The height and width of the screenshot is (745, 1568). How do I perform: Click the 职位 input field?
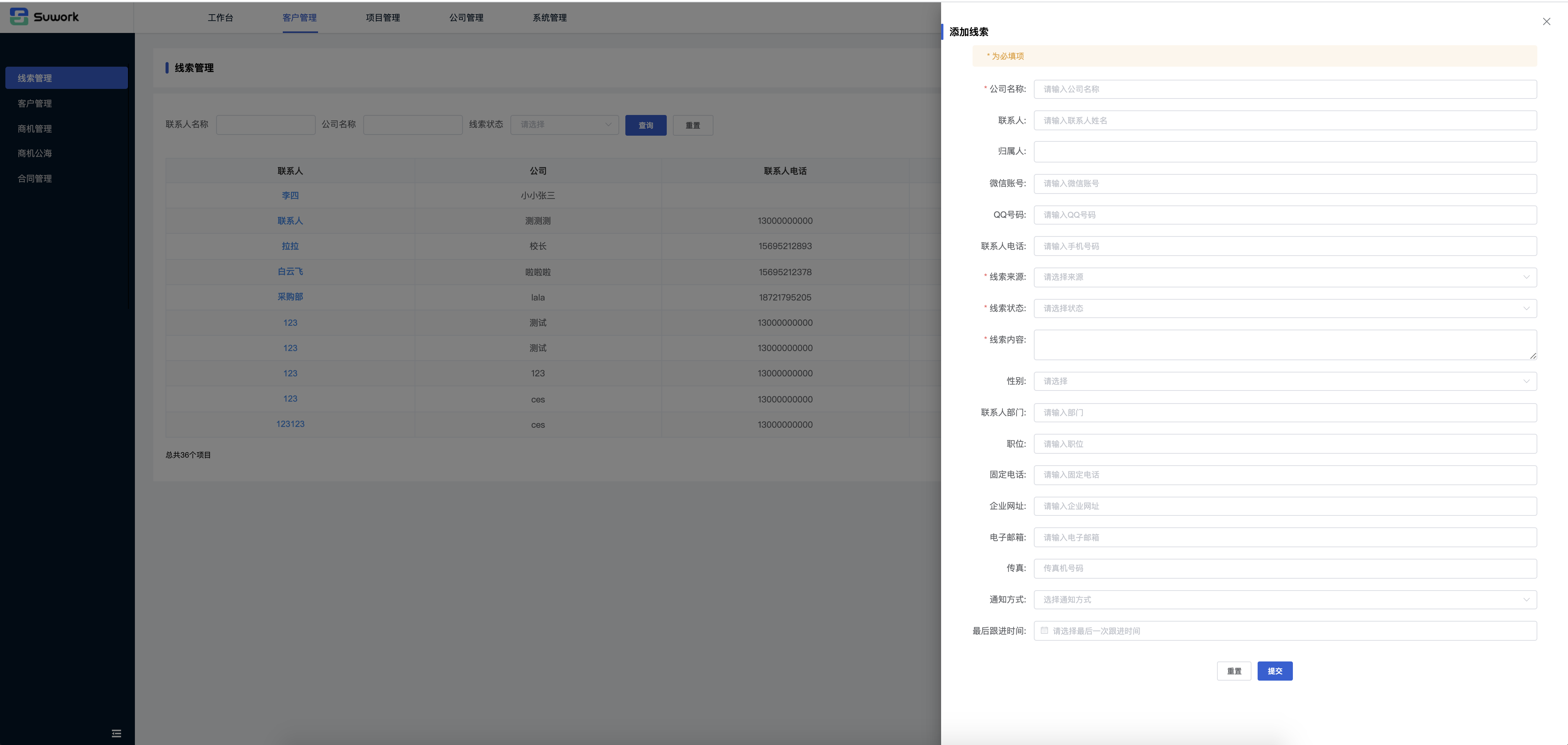coord(1285,444)
